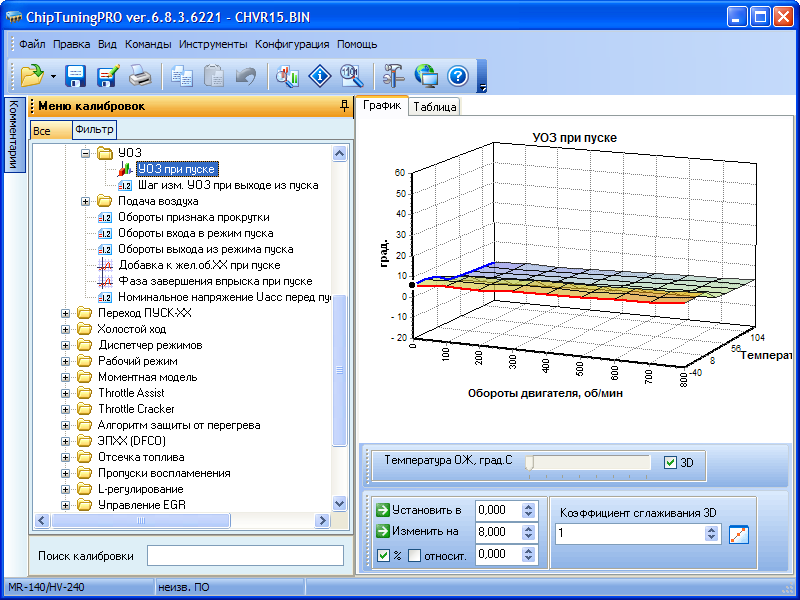Open the Инструменты menu
Image resolution: width=800 pixels, height=600 pixels.
[x=213, y=44]
